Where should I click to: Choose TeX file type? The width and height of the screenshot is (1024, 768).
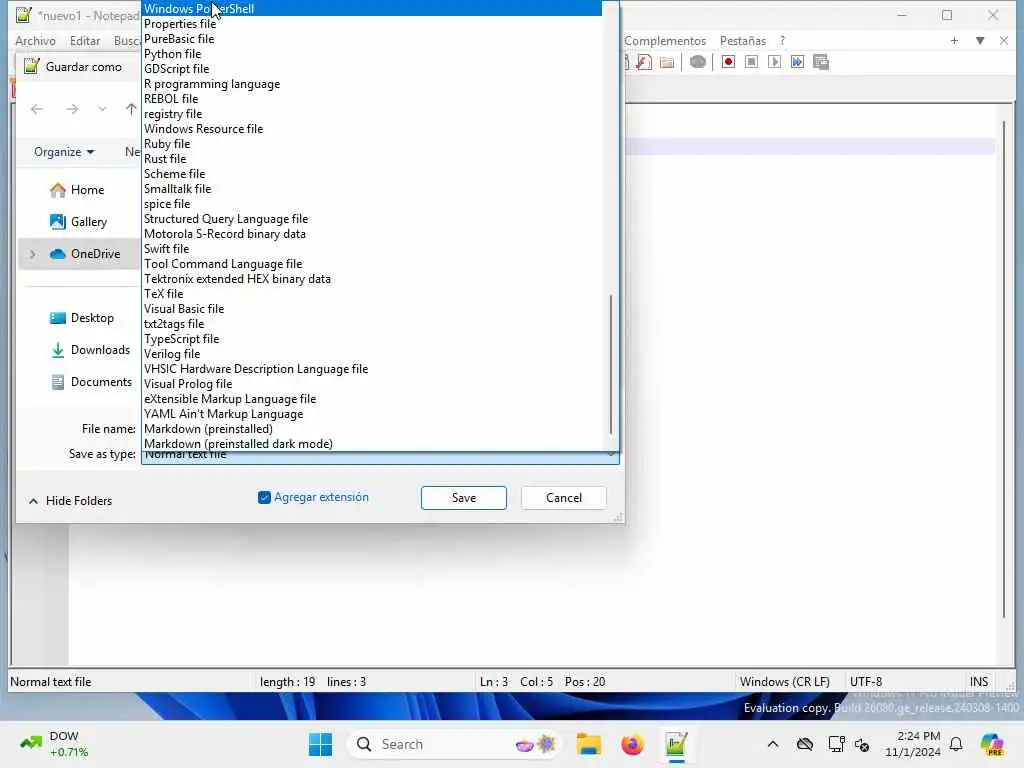click(372, 295)
